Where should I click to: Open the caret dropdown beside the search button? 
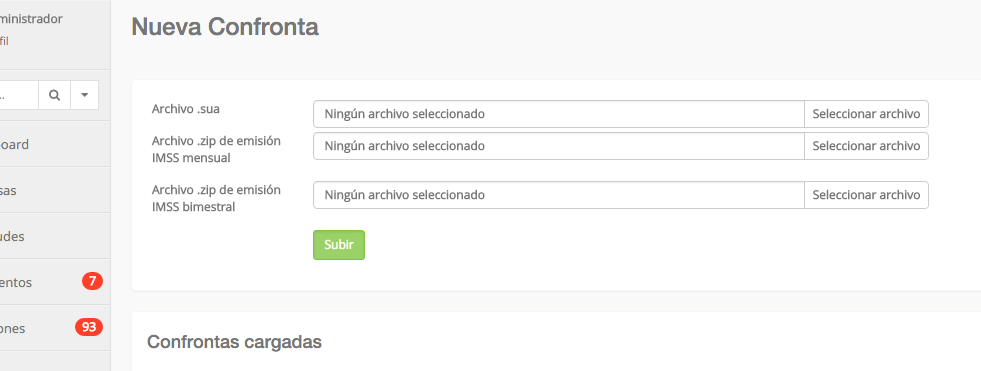(84, 95)
